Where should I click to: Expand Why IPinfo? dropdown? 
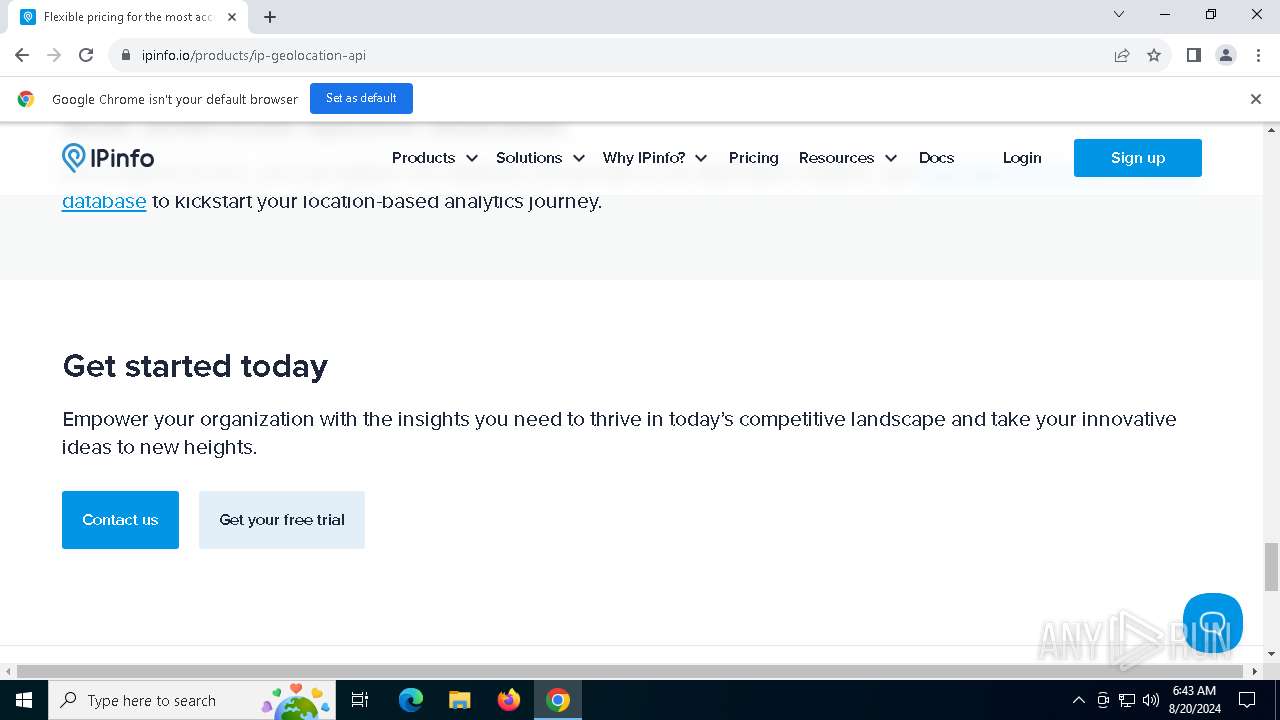(x=655, y=158)
